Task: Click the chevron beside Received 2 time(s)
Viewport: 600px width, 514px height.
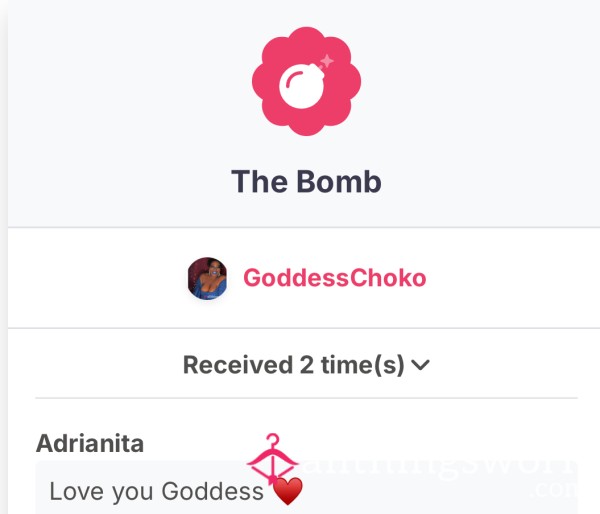Action: [421, 365]
